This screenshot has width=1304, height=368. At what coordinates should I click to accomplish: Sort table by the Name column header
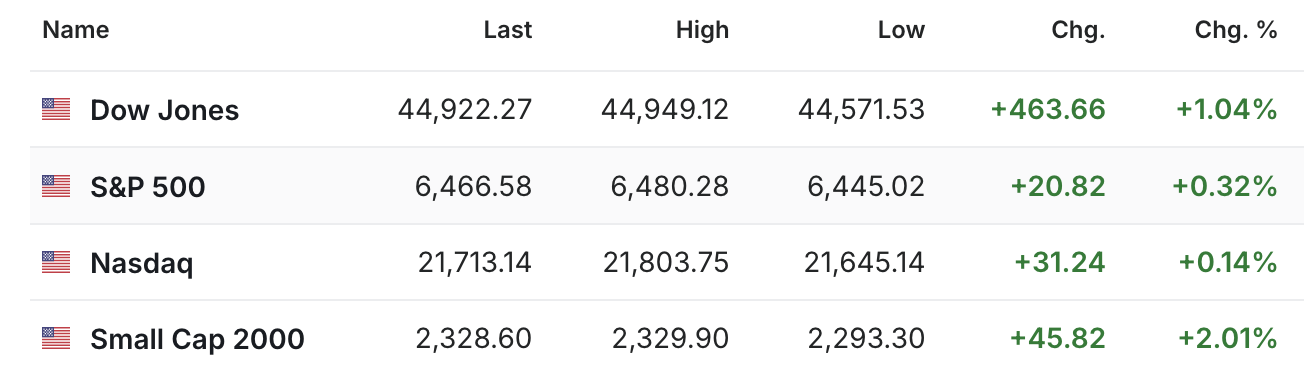point(76,31)
